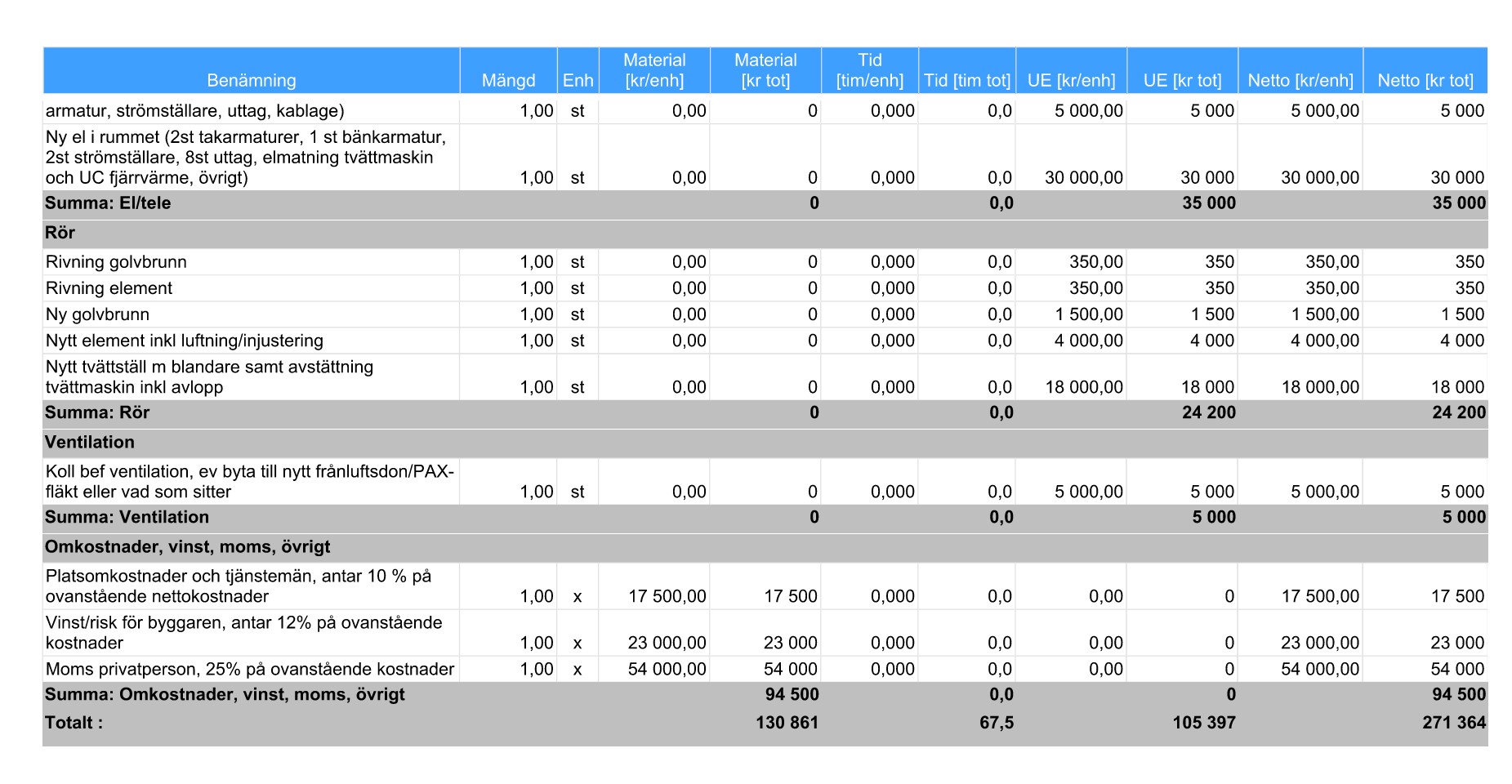Viewport: 1512px width, 784px height.
Task: Select the Enh column header
Action: (578, 80)
